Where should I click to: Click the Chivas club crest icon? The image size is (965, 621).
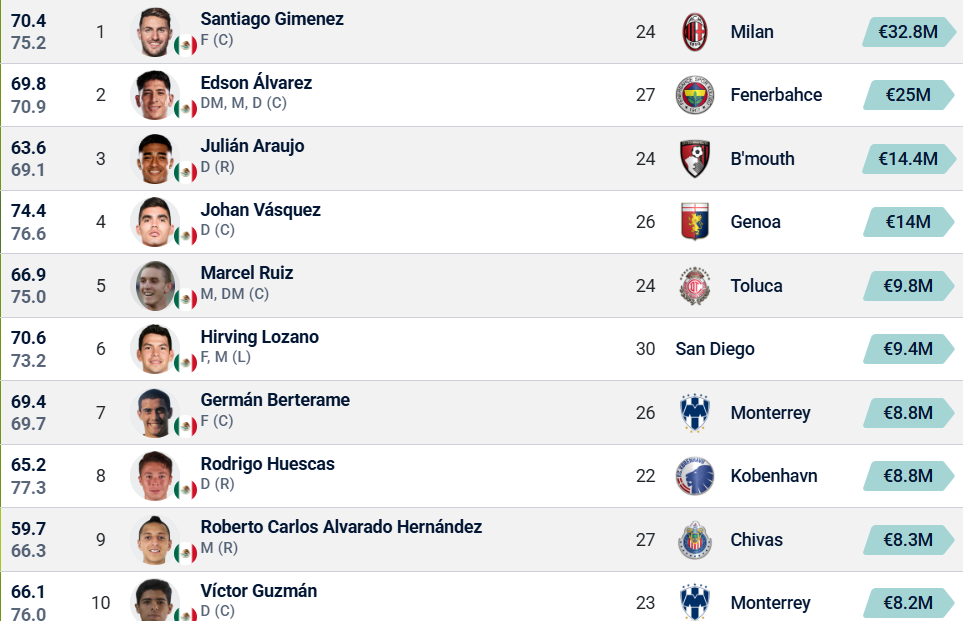coord(695,540)
